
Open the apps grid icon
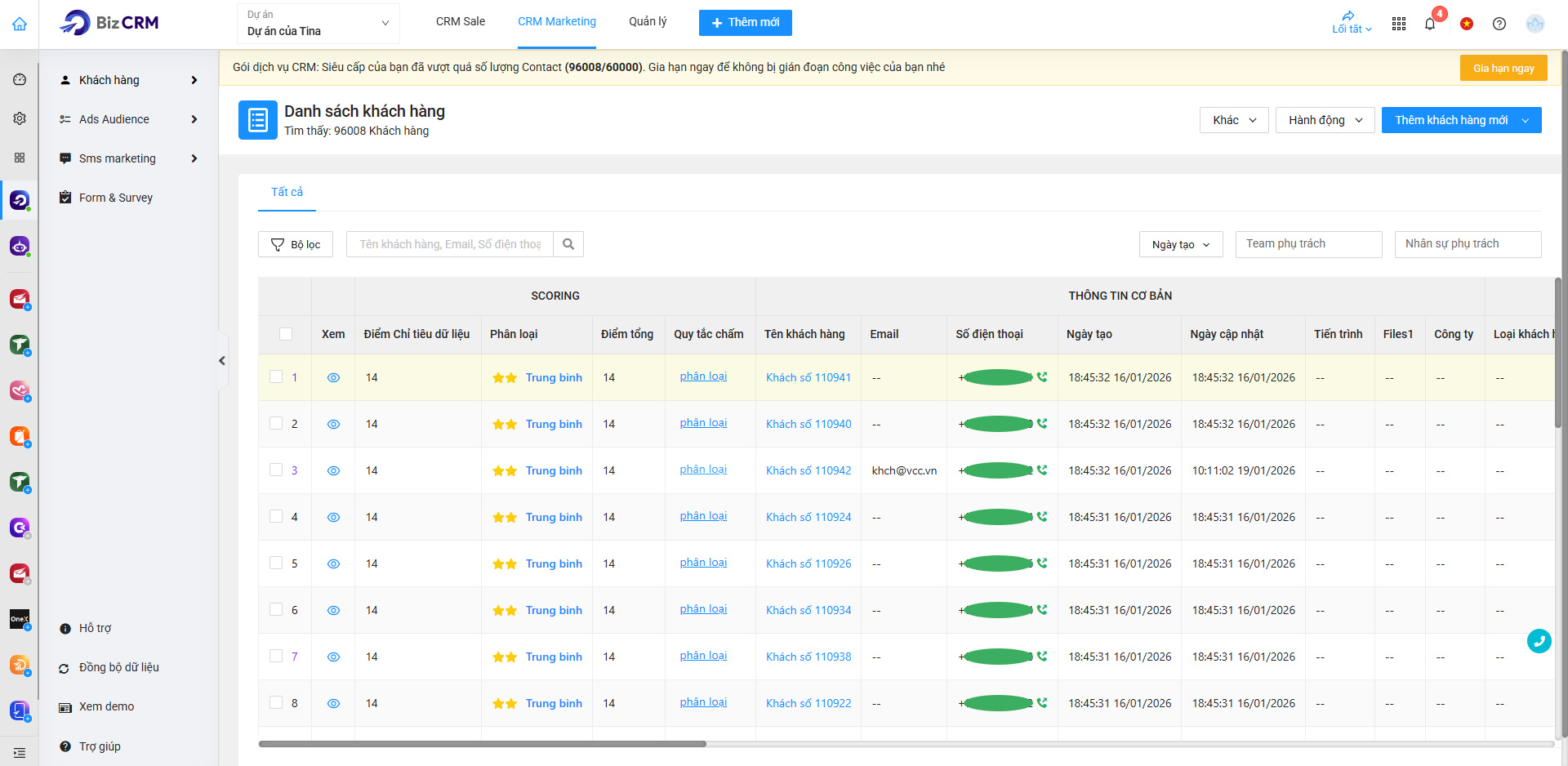pyautogui.click(x=1399, y=24)
